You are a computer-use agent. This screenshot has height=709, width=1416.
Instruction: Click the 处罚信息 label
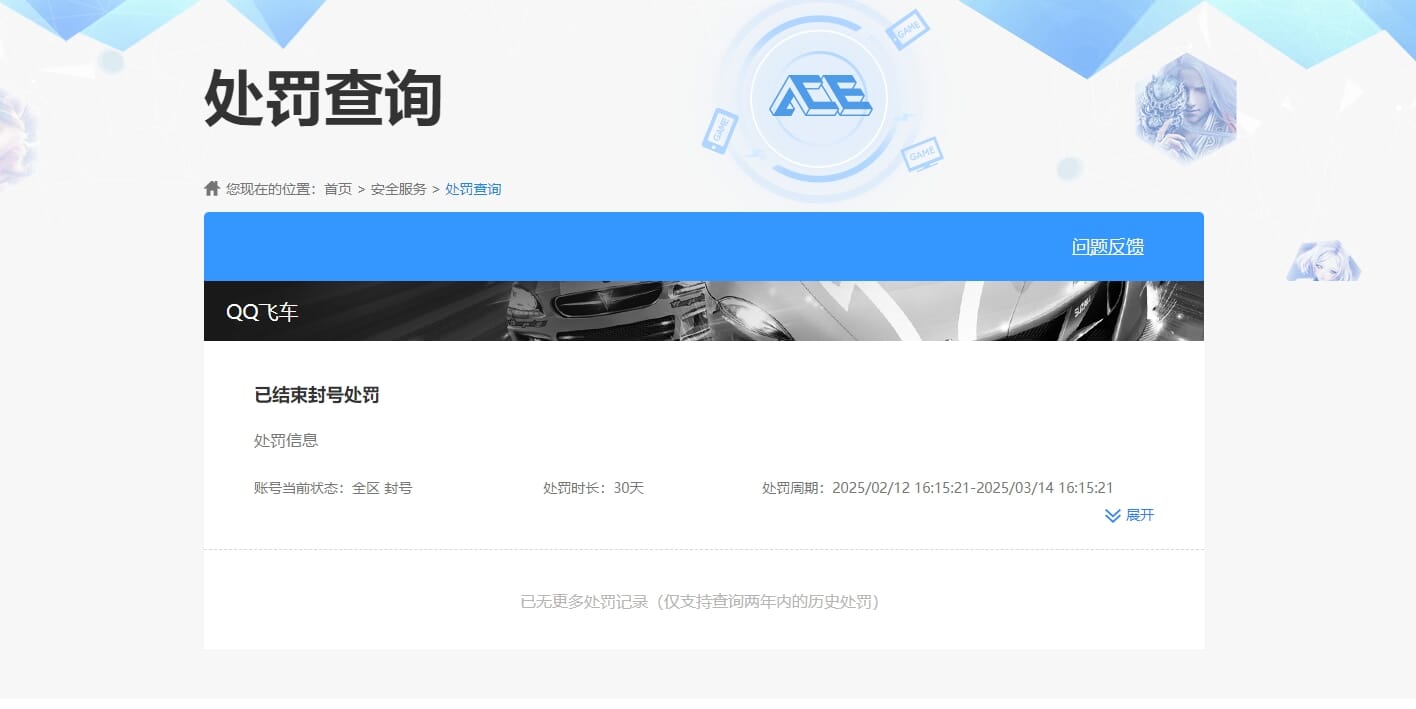286,440
